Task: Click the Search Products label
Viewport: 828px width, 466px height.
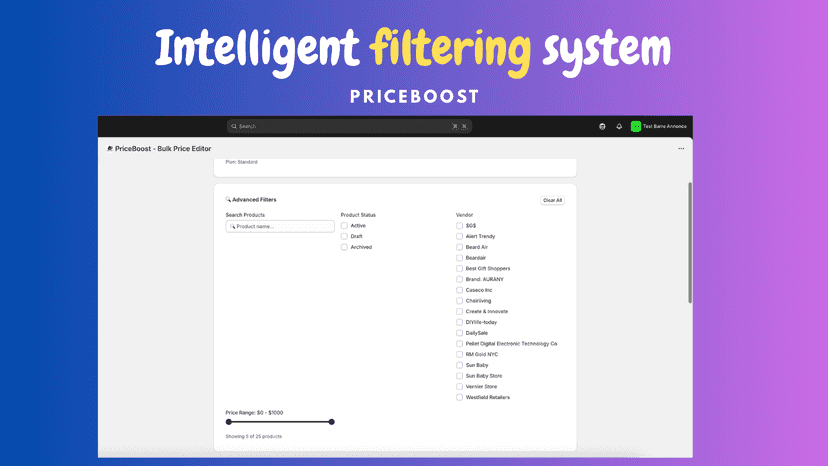Action: click(245, 215)
